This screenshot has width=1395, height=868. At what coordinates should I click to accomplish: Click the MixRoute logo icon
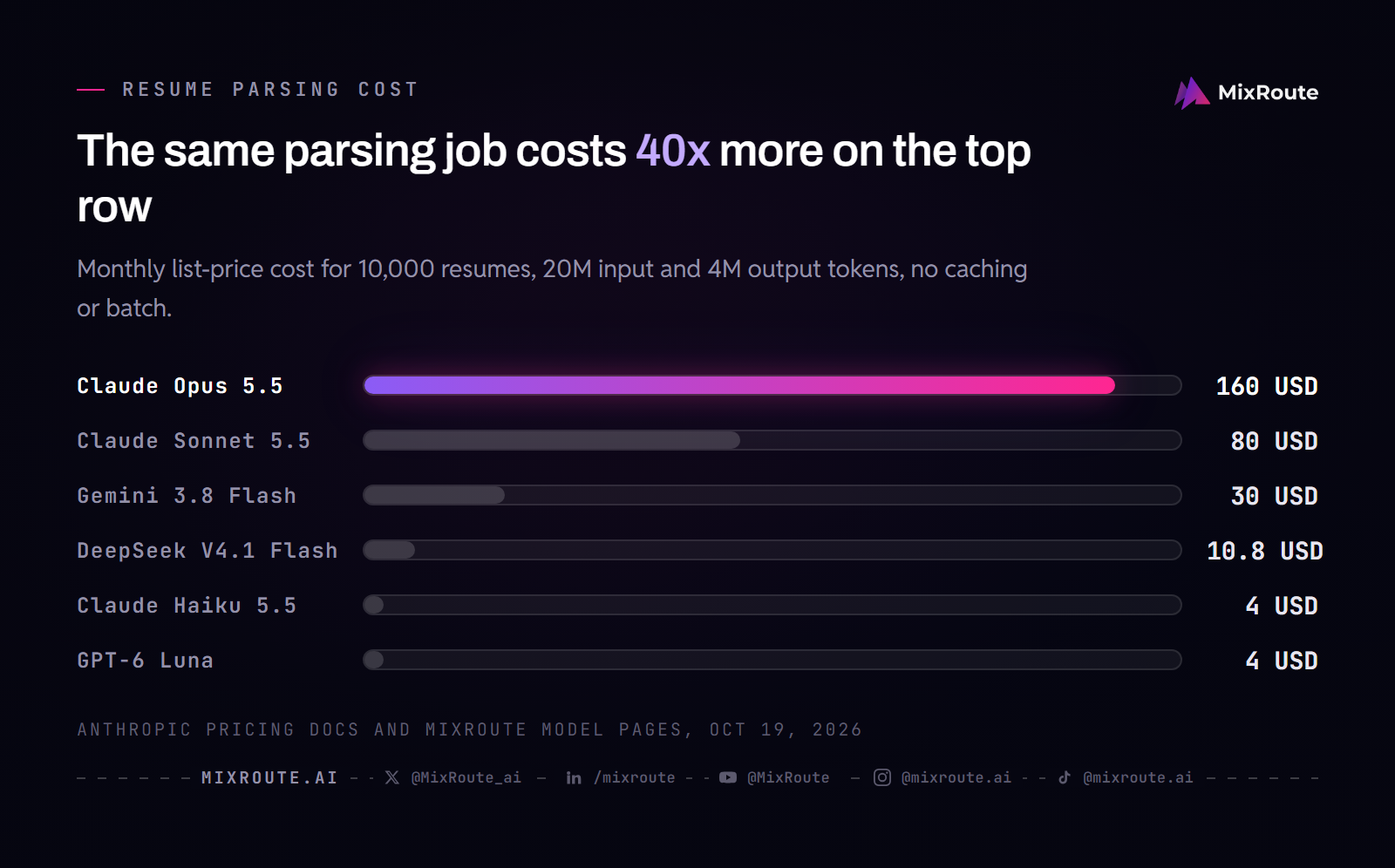click(1192, 92)
